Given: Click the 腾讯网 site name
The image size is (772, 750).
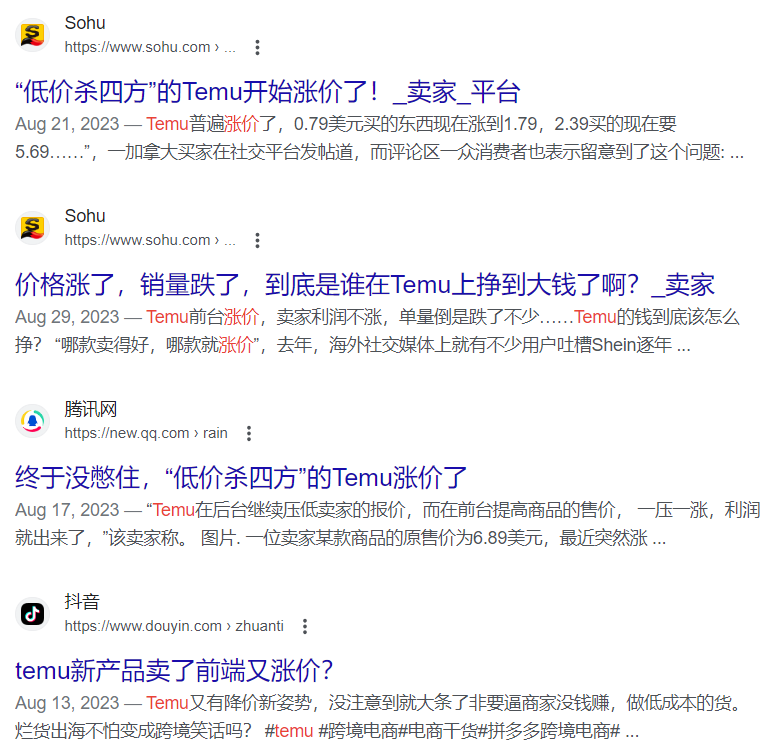Looking at the screenshot, I should pyautogui.click(x=91, y=409).
